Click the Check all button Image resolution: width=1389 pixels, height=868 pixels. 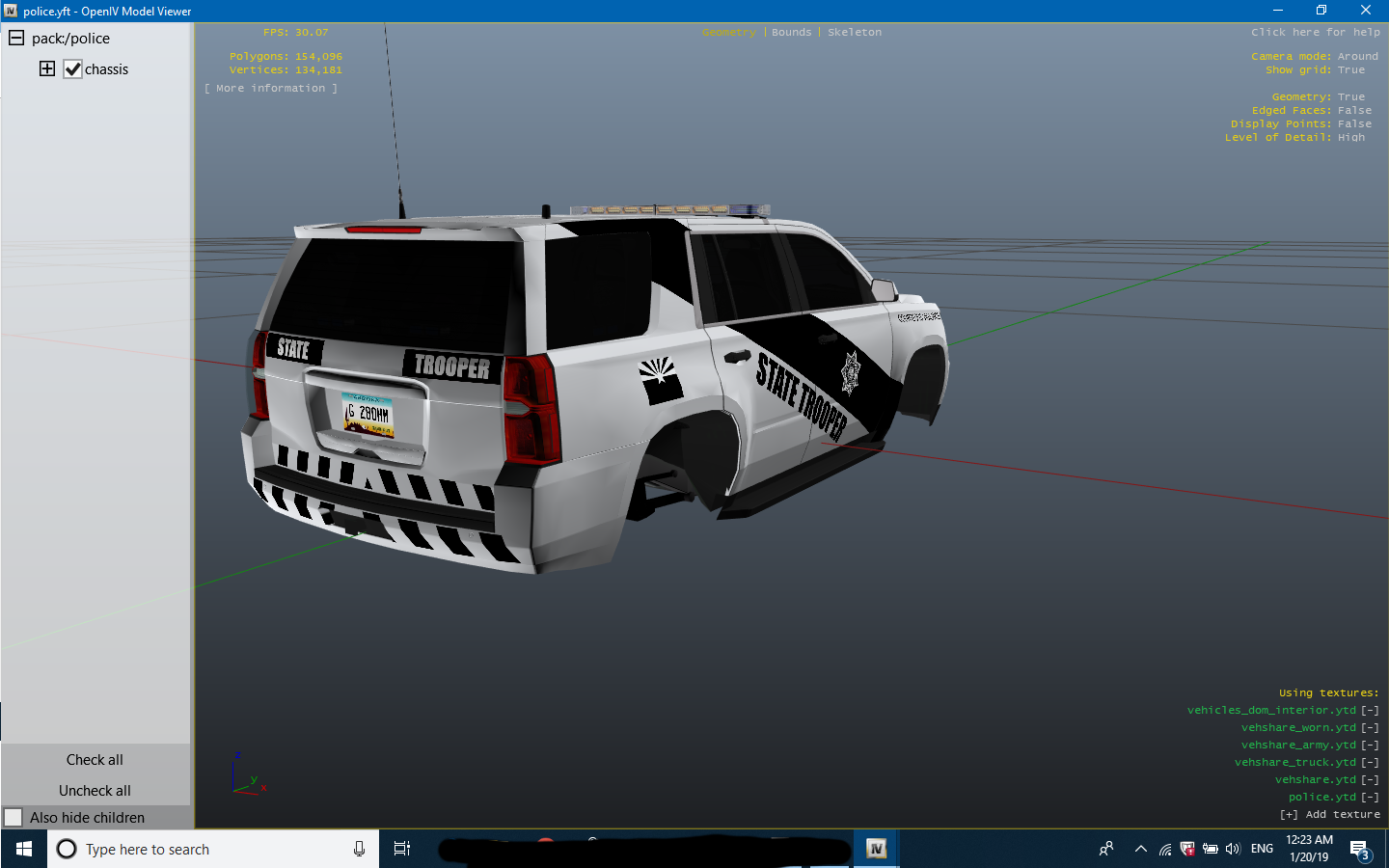point(95,760)
